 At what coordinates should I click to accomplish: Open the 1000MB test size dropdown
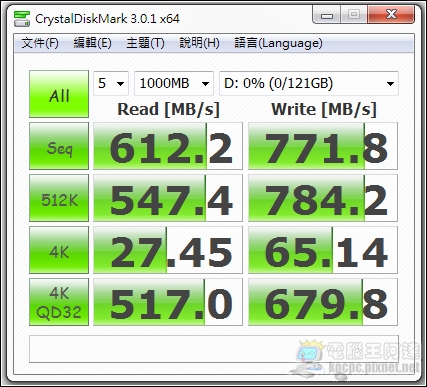coord(174,83)
